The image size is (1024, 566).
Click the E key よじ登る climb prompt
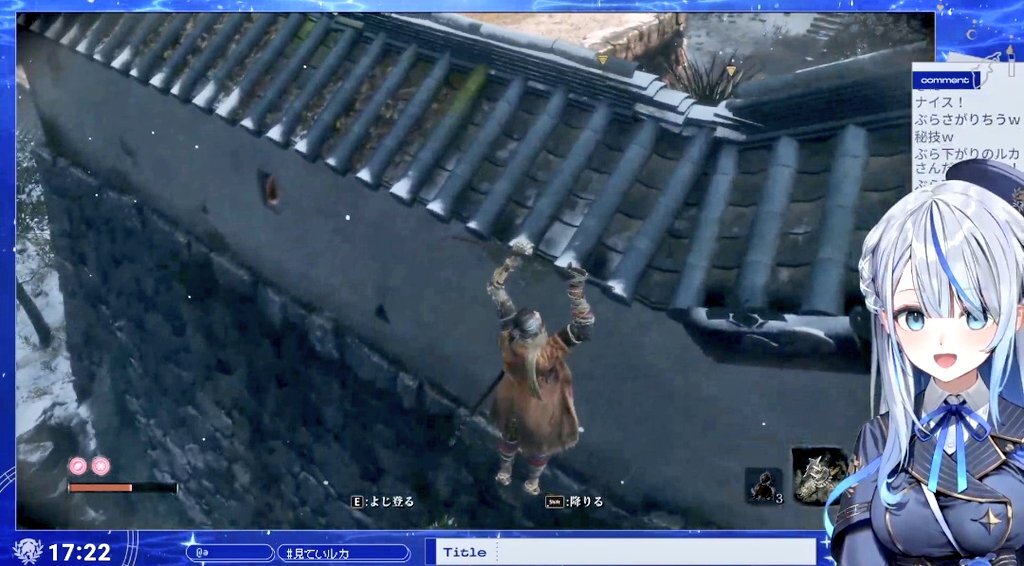(x=383, y=501)
